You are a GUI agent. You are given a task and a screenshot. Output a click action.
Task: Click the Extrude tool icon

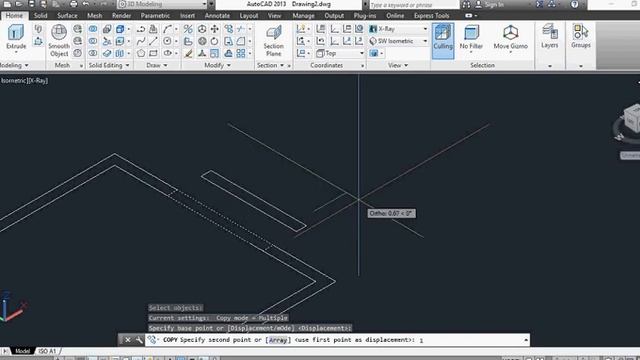point(16,33)
